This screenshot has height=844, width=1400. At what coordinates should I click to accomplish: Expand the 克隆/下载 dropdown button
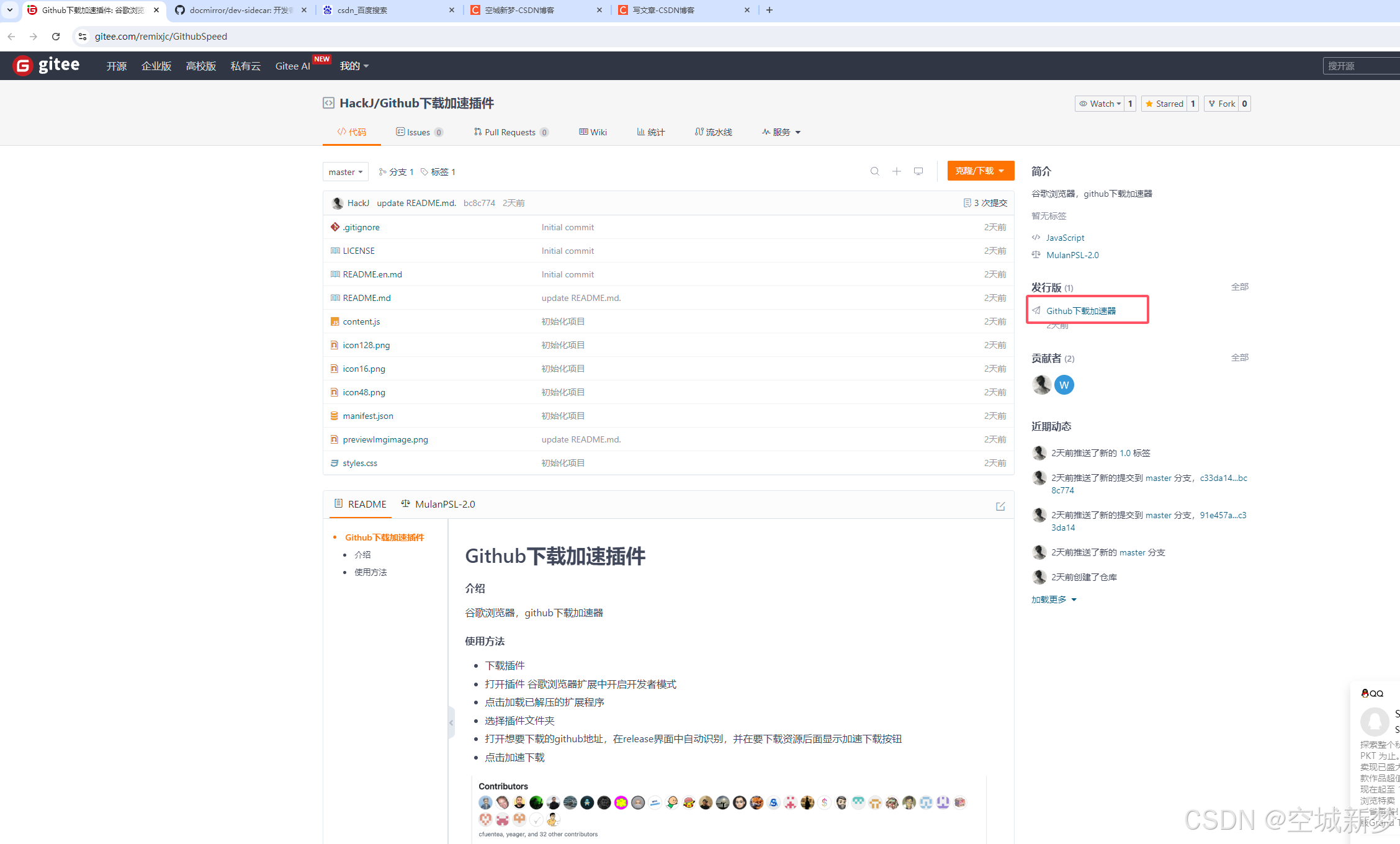980,171
